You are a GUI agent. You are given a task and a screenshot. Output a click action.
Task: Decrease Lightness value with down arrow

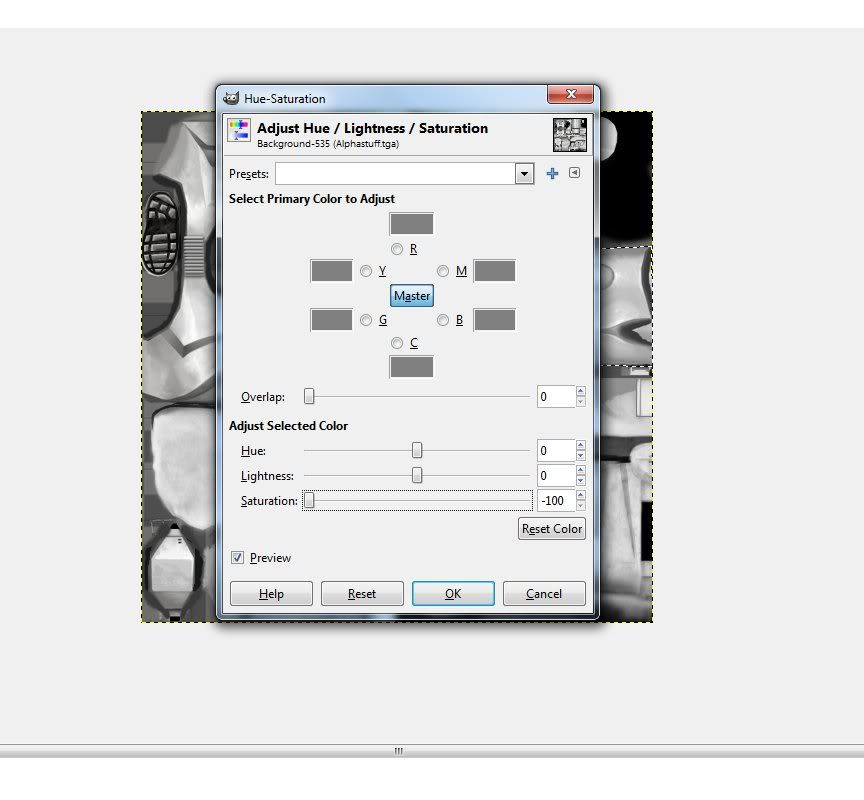point(580,481)
